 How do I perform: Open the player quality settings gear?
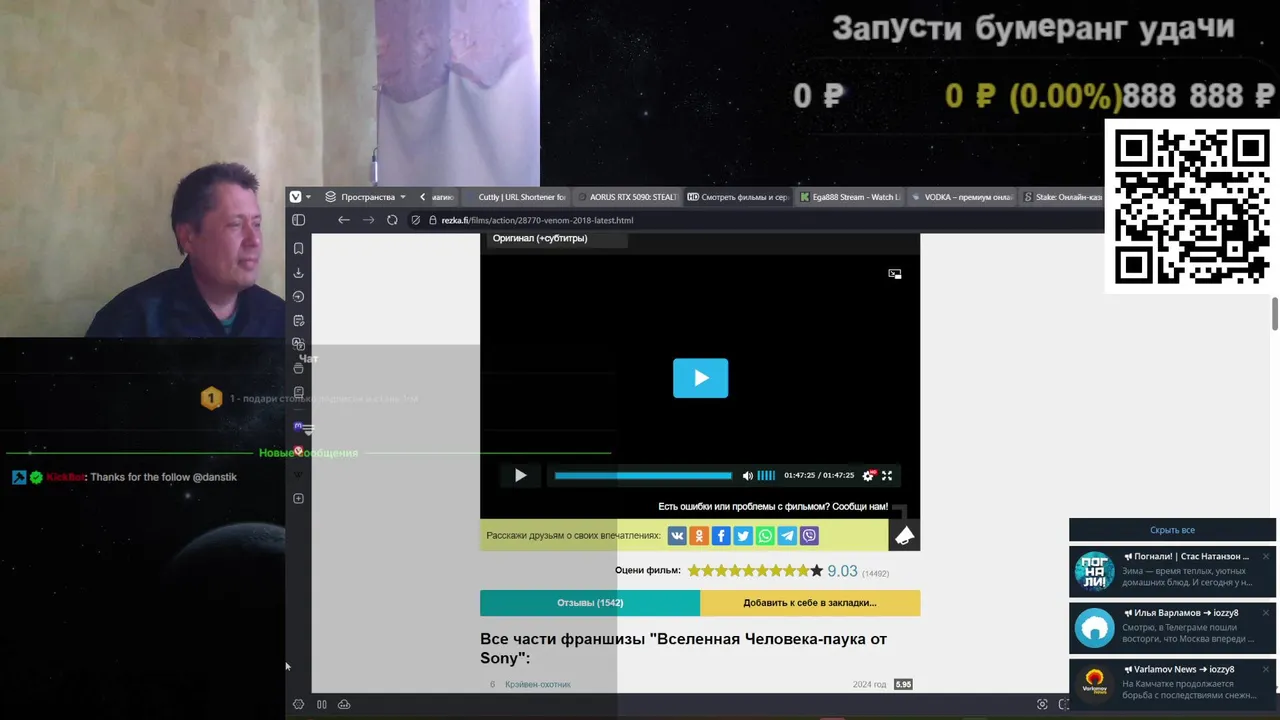click(868, 476)
